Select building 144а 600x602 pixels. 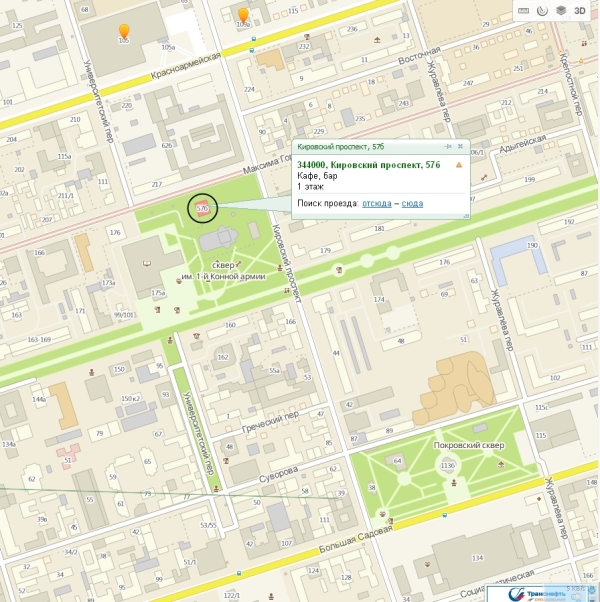click(39, 399)
